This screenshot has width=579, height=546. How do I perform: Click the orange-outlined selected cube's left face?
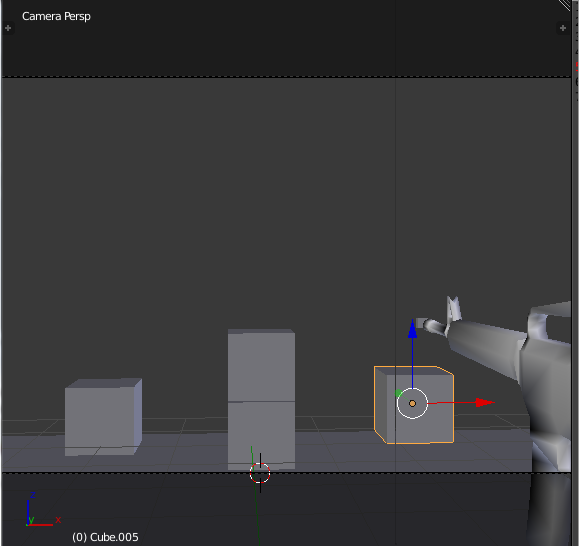(381, 405)
